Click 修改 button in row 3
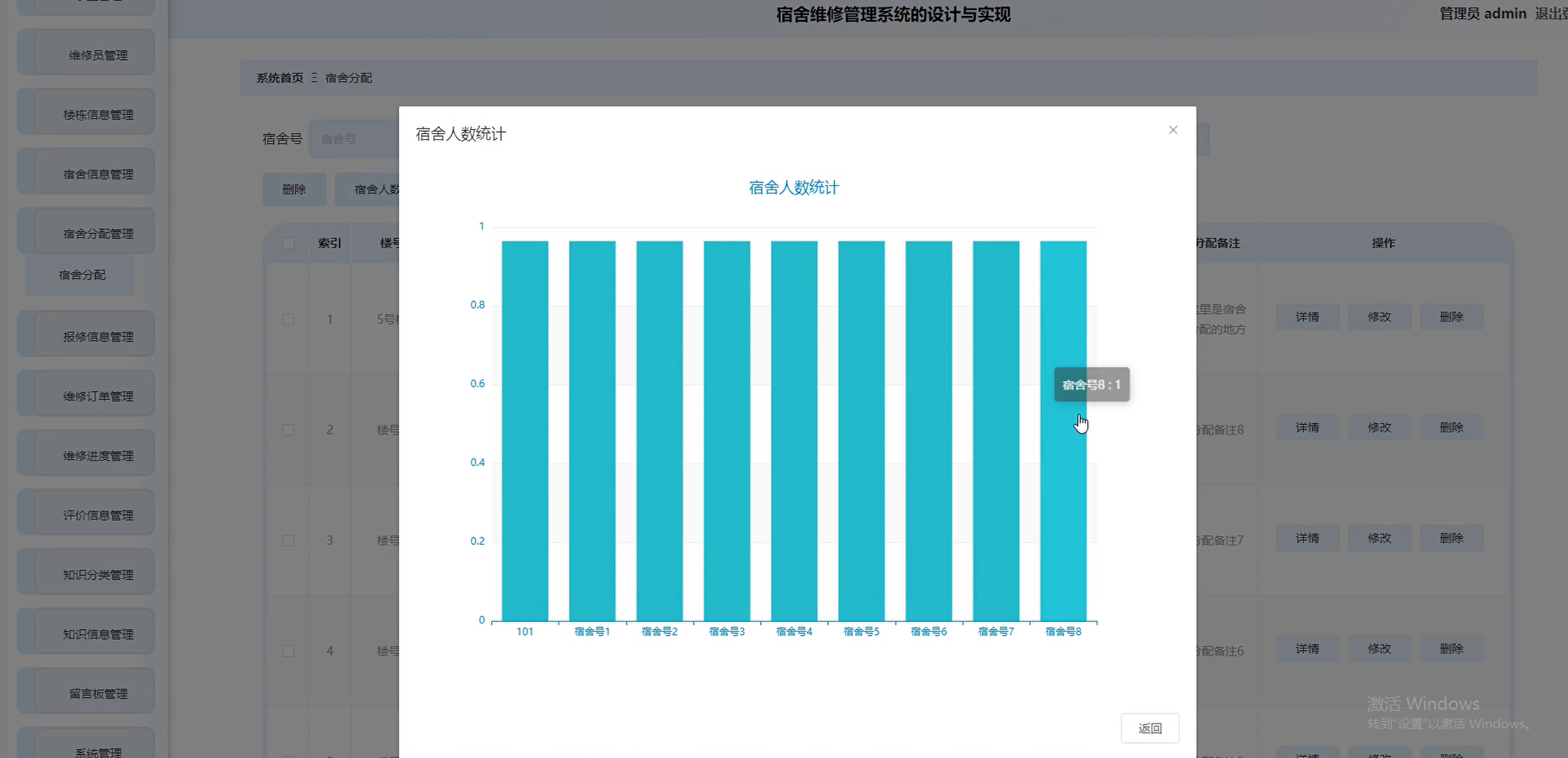The width and height of the screenshot is (1568, 758). coord(1379,538)
